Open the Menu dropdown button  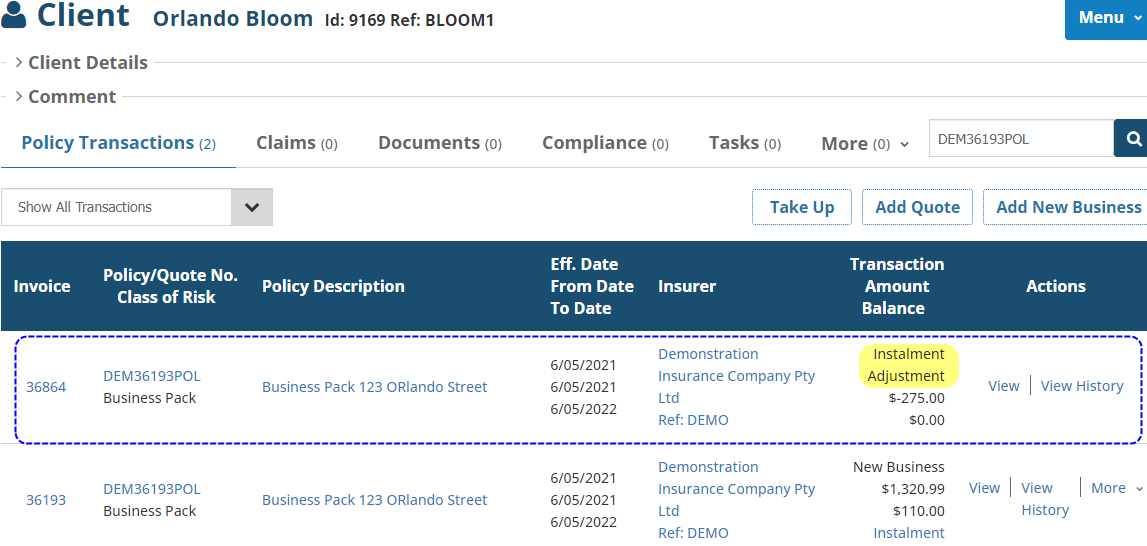(1107, 18)
